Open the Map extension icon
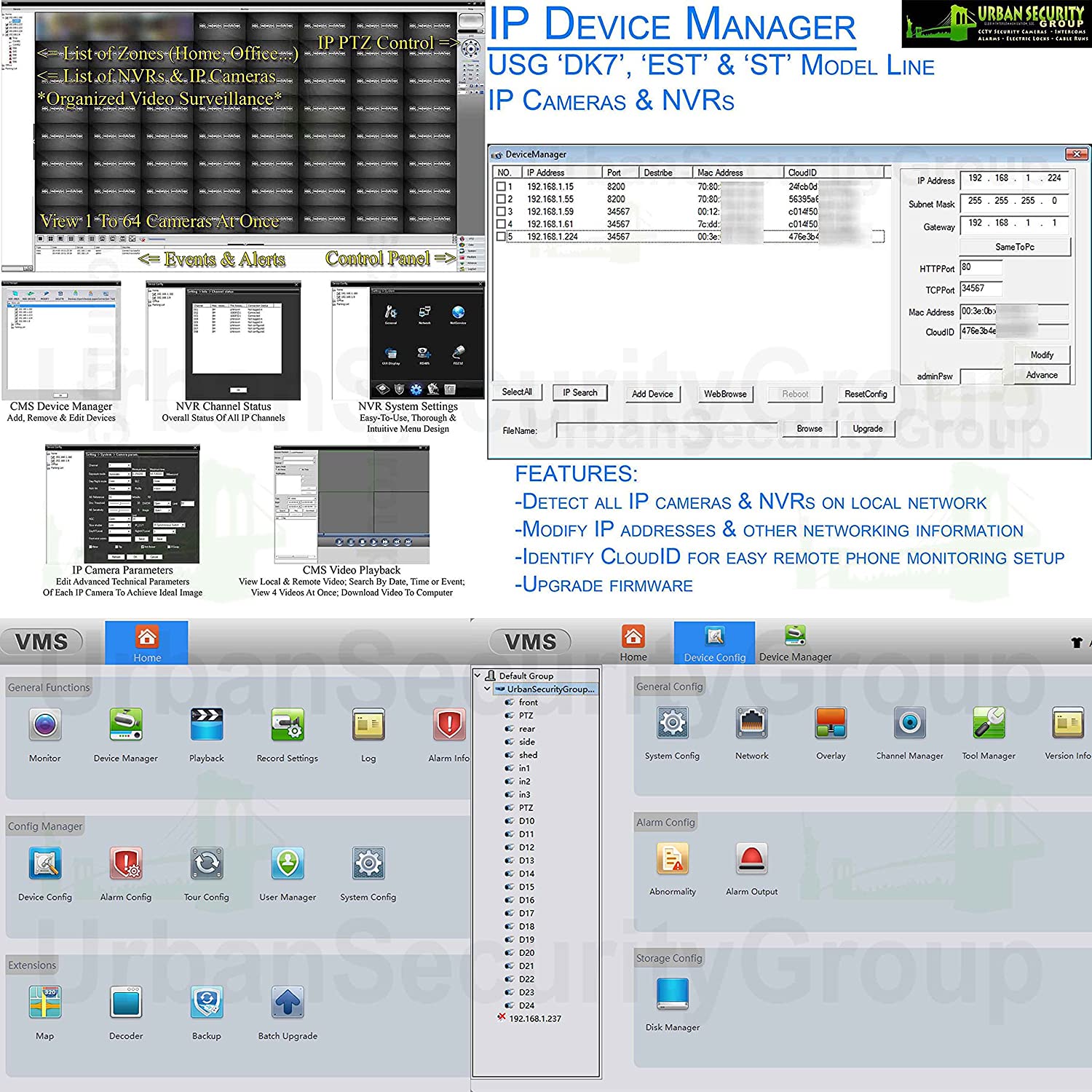The width and height of the screenshot is (1092, 1092). [44, 1002]
